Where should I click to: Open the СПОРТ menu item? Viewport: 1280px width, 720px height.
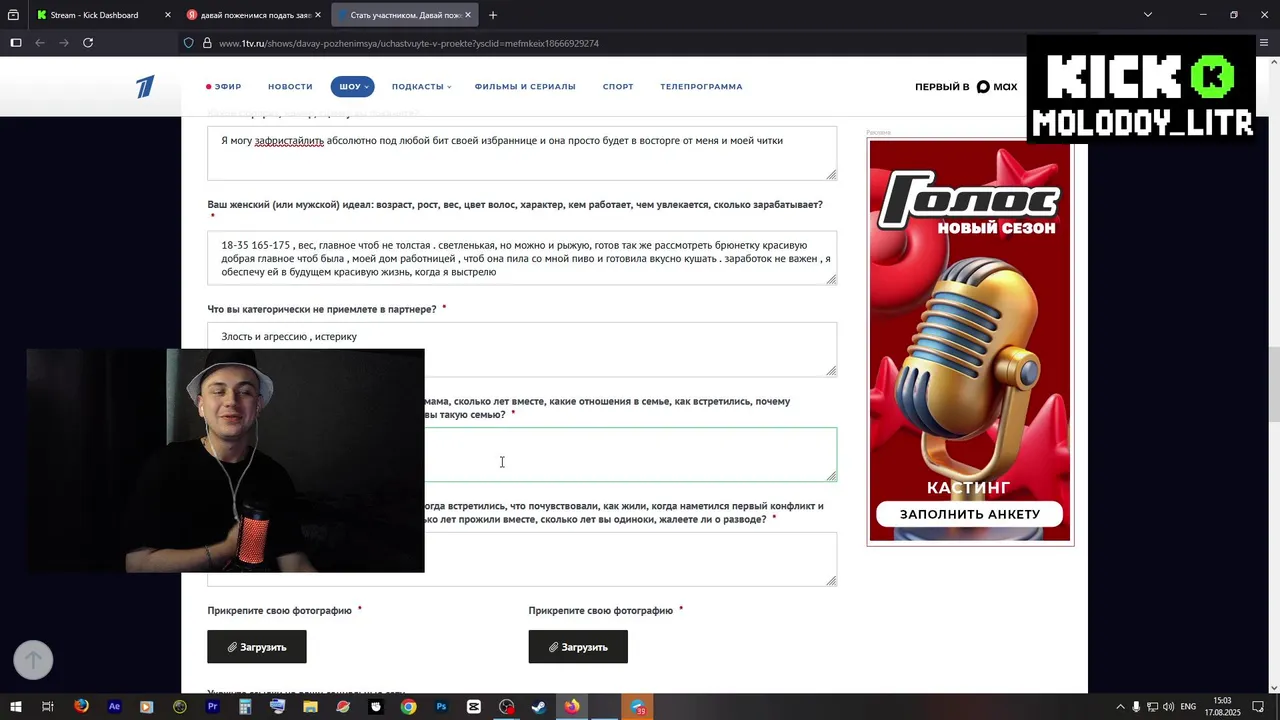[618, 87]
